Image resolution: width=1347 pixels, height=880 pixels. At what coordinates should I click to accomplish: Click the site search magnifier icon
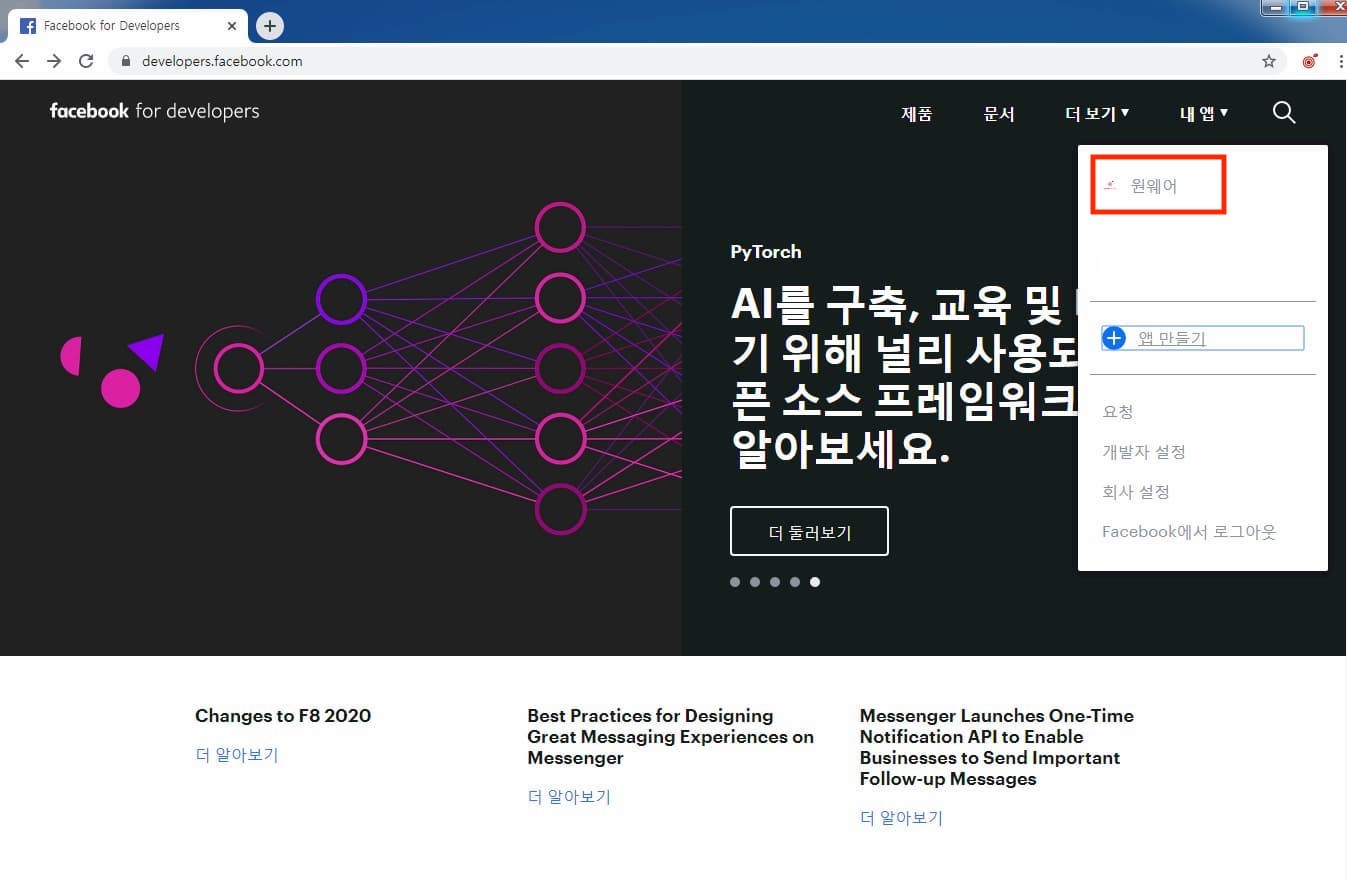click(1284, 113)
